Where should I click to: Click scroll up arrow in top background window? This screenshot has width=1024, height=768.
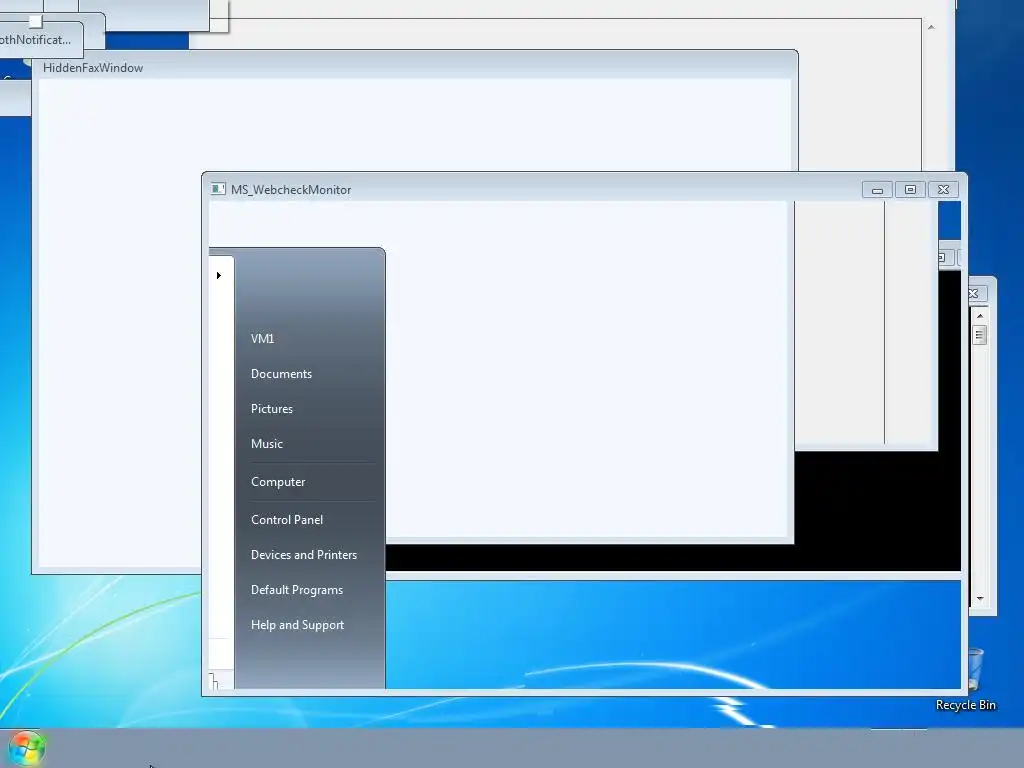931,27
